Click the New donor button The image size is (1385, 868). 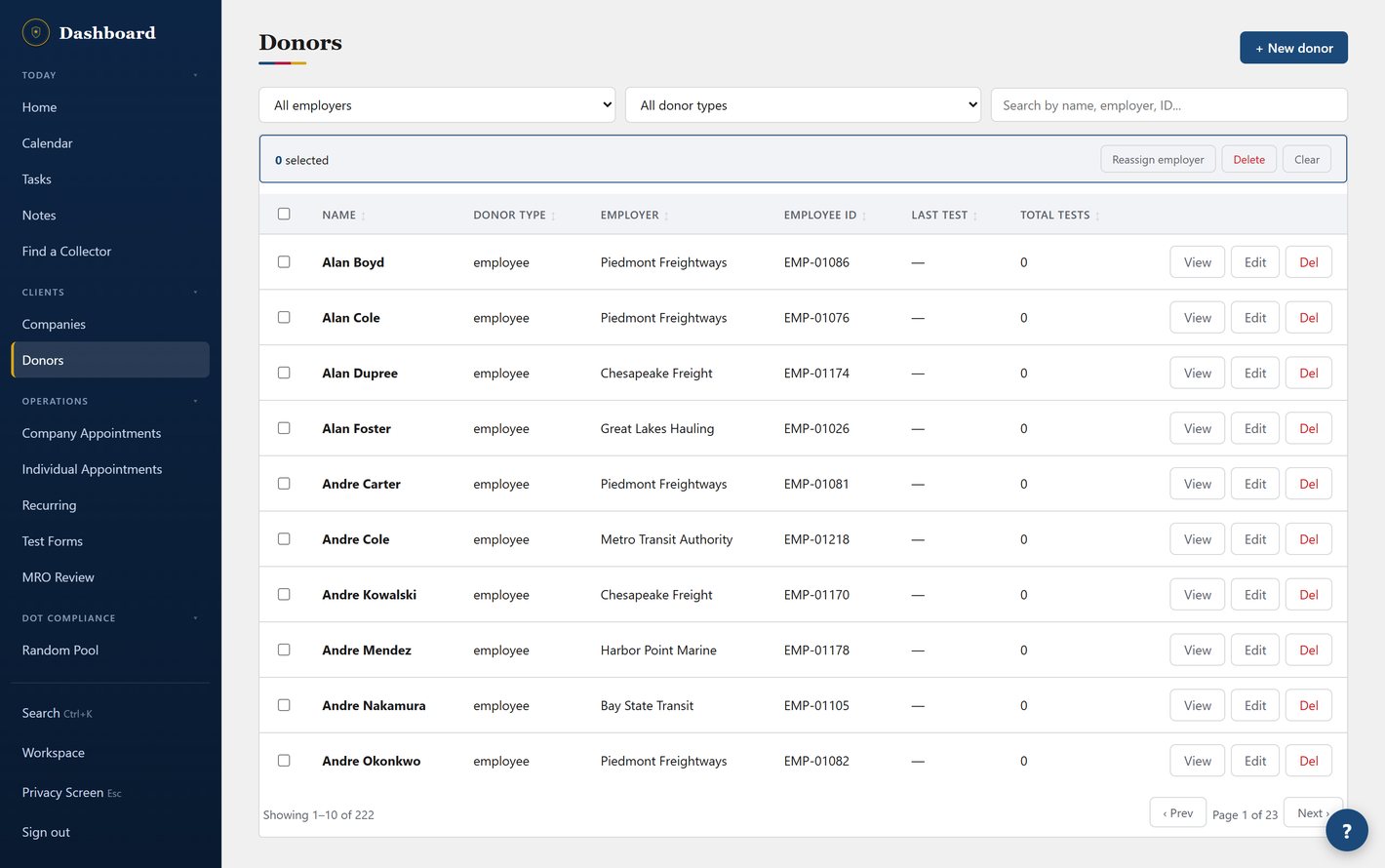tap(1293, 48)
